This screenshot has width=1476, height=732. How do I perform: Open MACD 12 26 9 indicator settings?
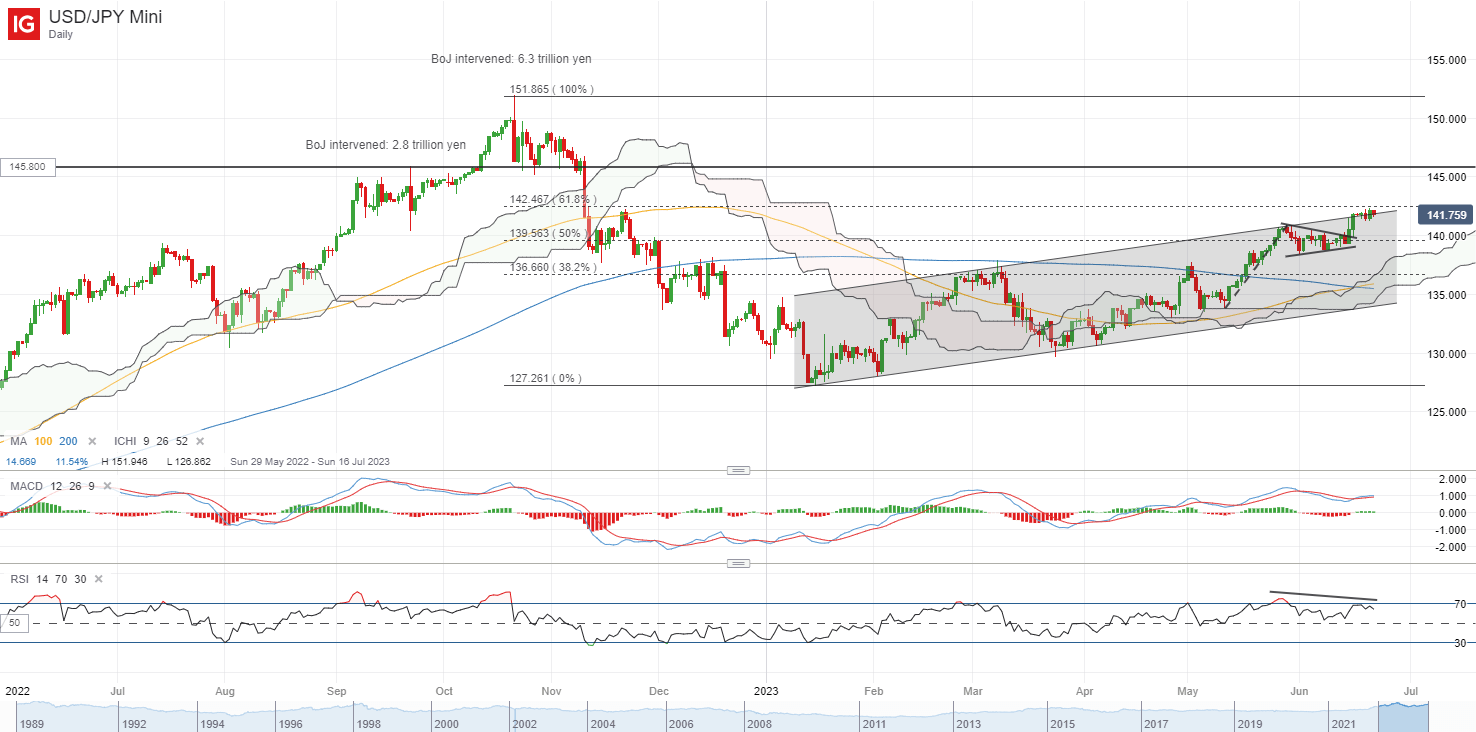pos(55,486)
